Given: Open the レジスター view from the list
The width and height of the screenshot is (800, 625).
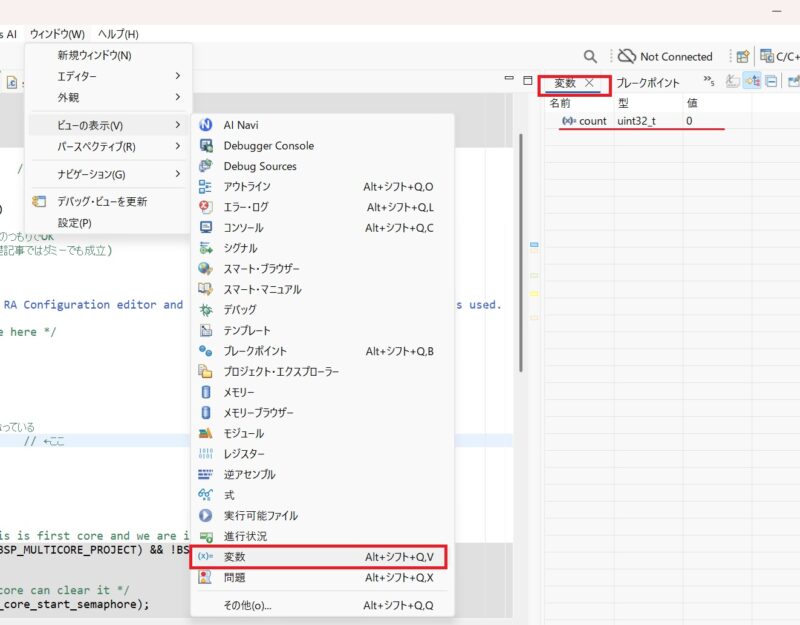Looking at the screenshot, I should click(243, 454).
